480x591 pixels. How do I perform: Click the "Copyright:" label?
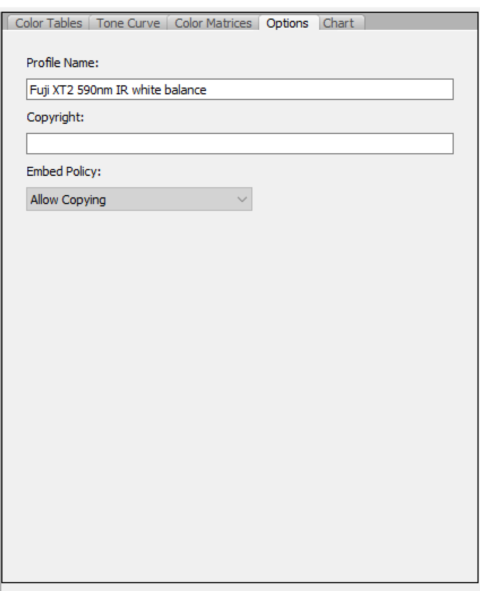55,117
